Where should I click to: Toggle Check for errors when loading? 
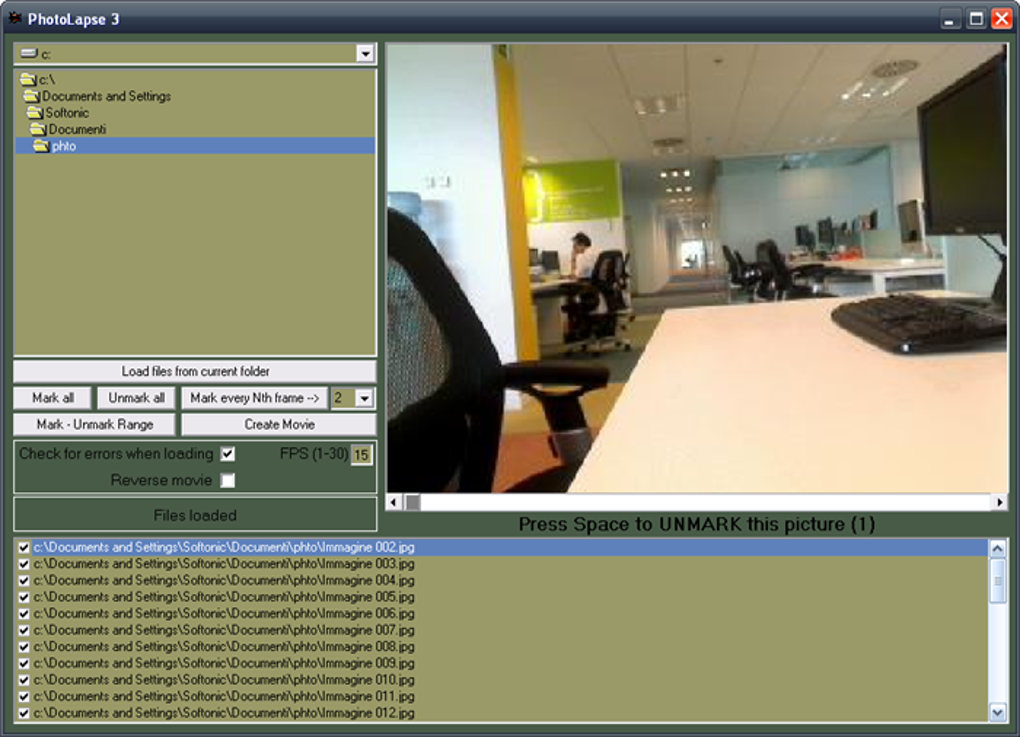coord(228,454)
